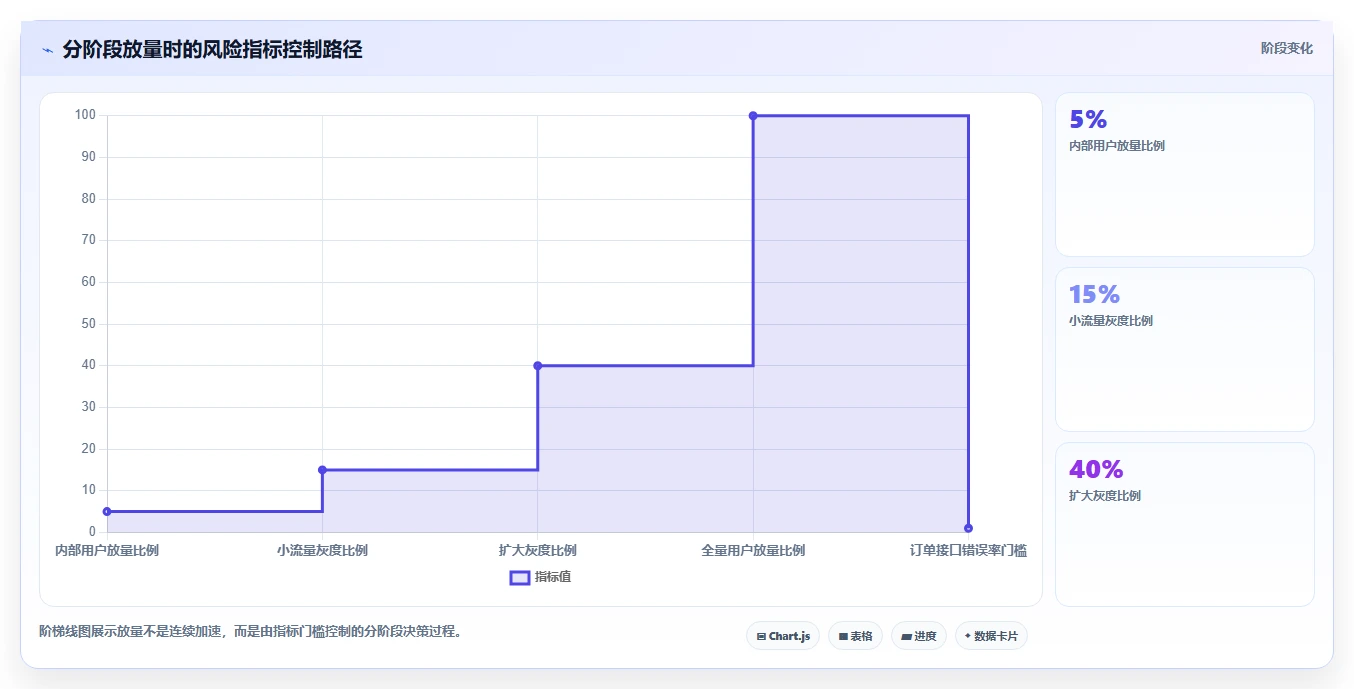Click the x-axis label 内部用户放量比例
Screen dimensions: 1354x689
[x=107, y=550]
